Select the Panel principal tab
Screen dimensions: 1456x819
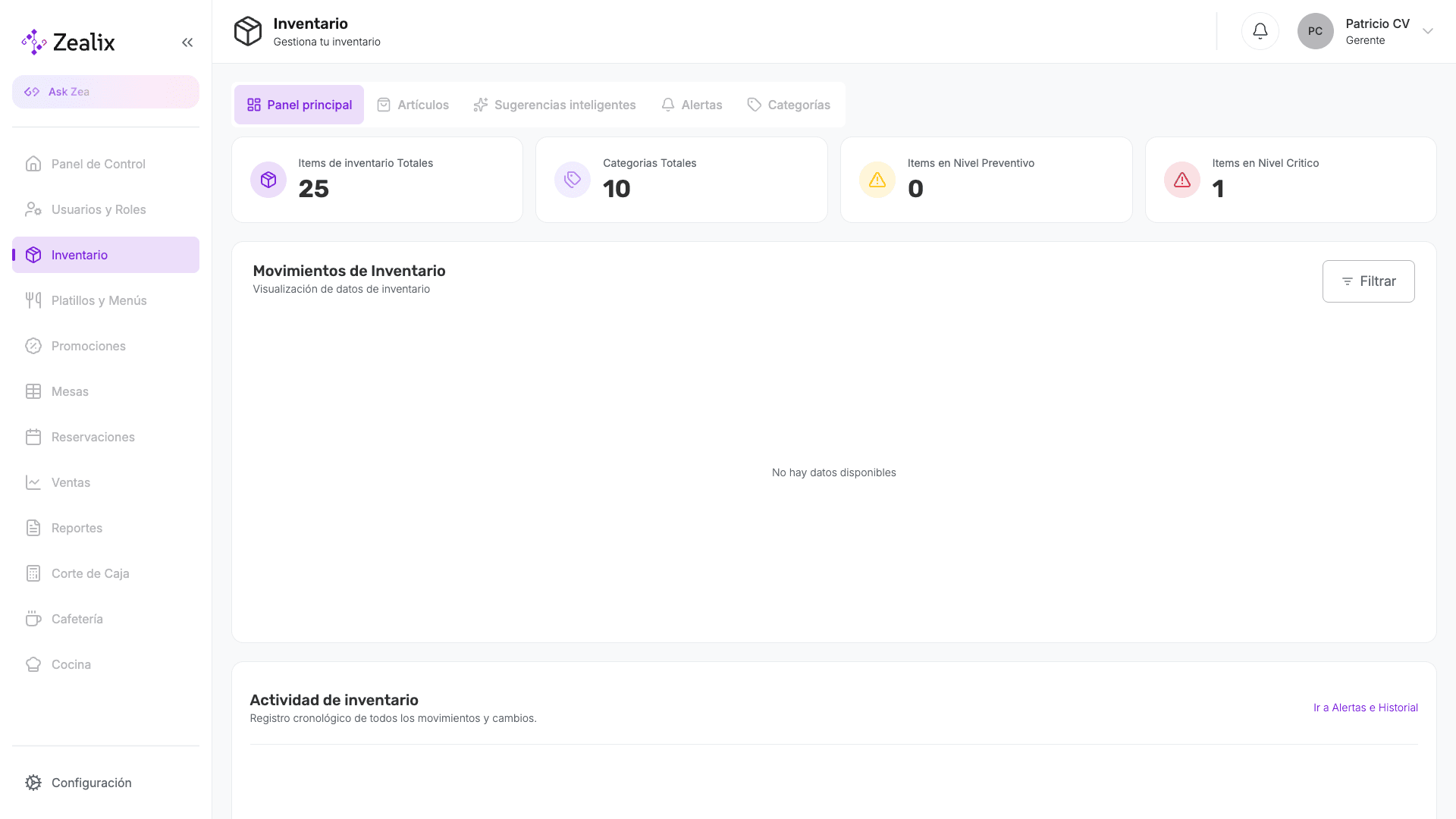point(299,105)
